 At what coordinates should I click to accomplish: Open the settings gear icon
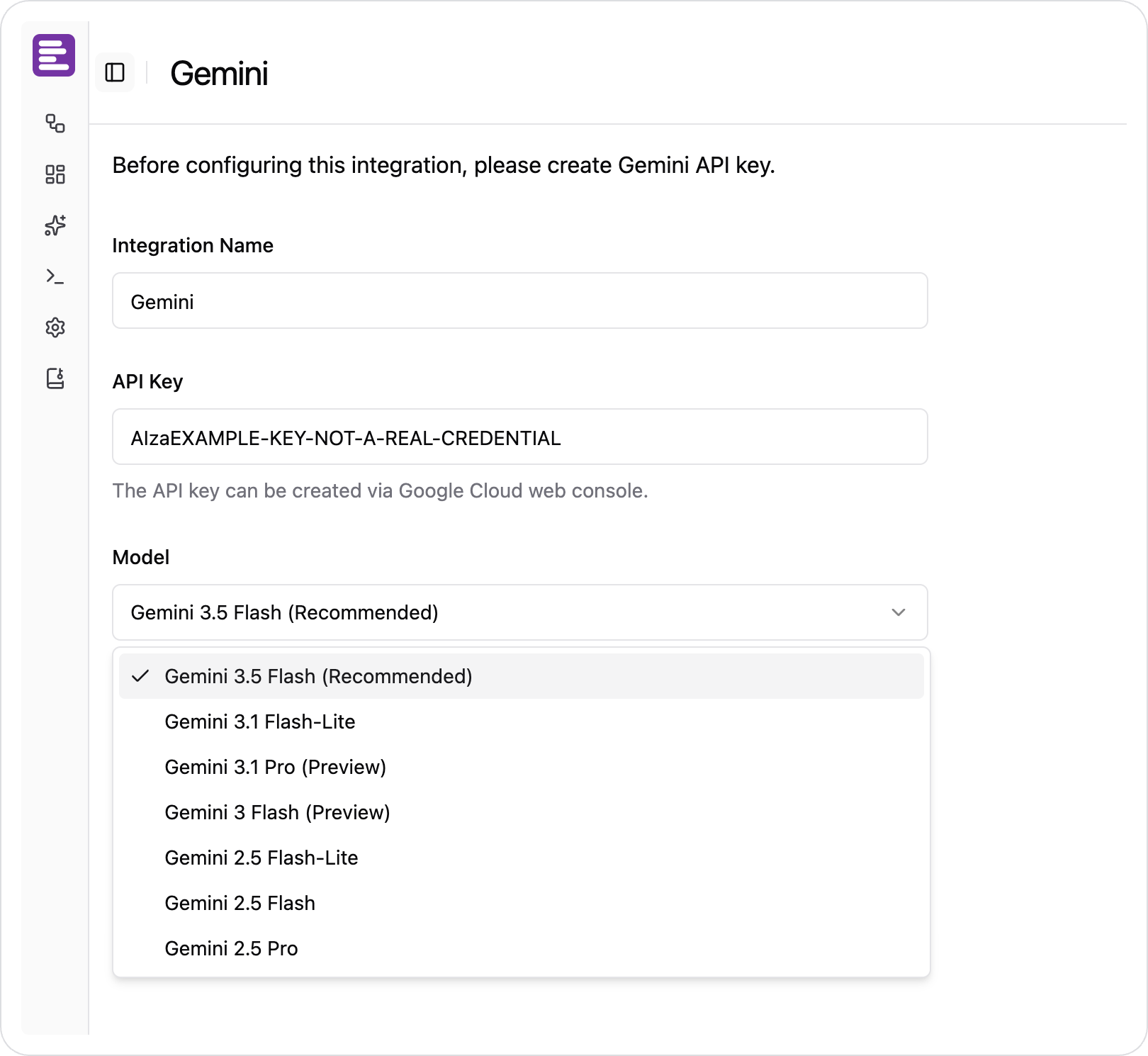pyautogui.click(x=55, y=327)
